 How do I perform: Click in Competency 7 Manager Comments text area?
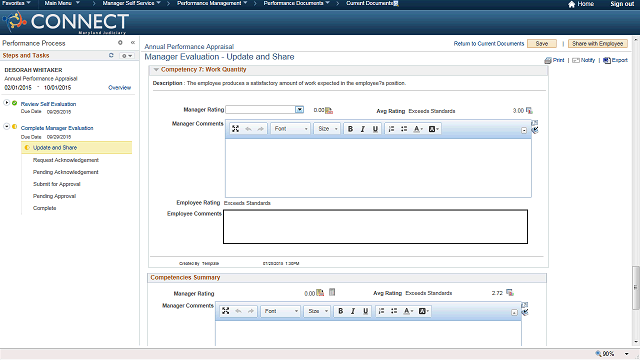coord(378,168)
